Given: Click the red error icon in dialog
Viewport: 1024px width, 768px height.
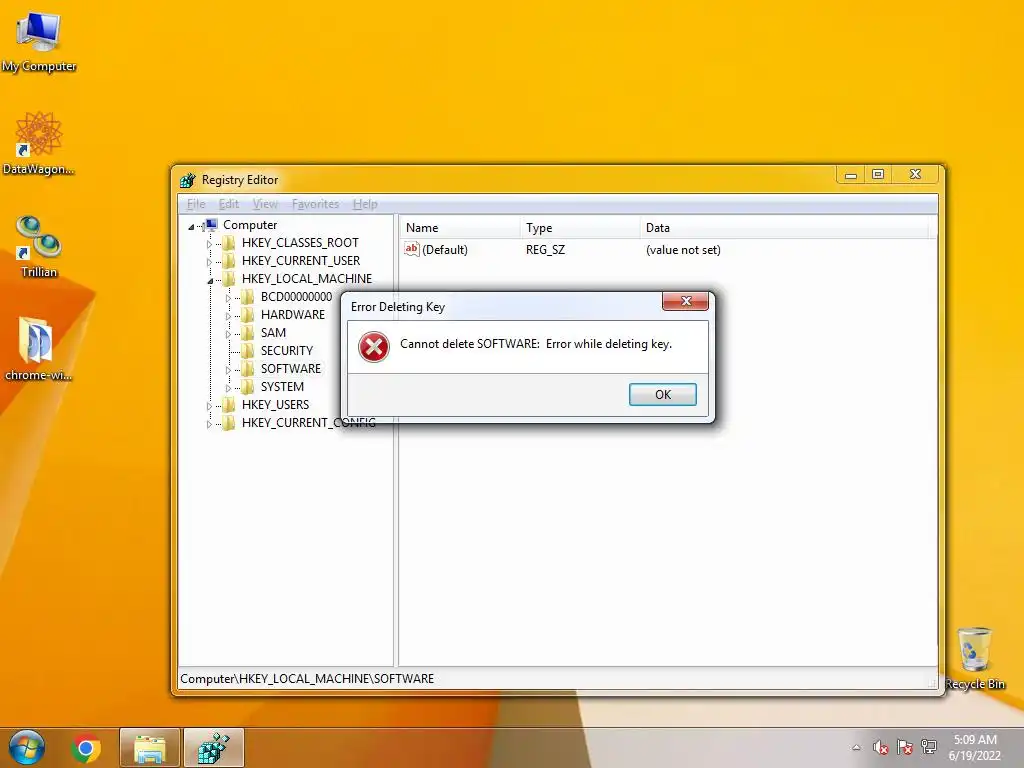Looking at the screenshot, I should (x=374, y=346).
